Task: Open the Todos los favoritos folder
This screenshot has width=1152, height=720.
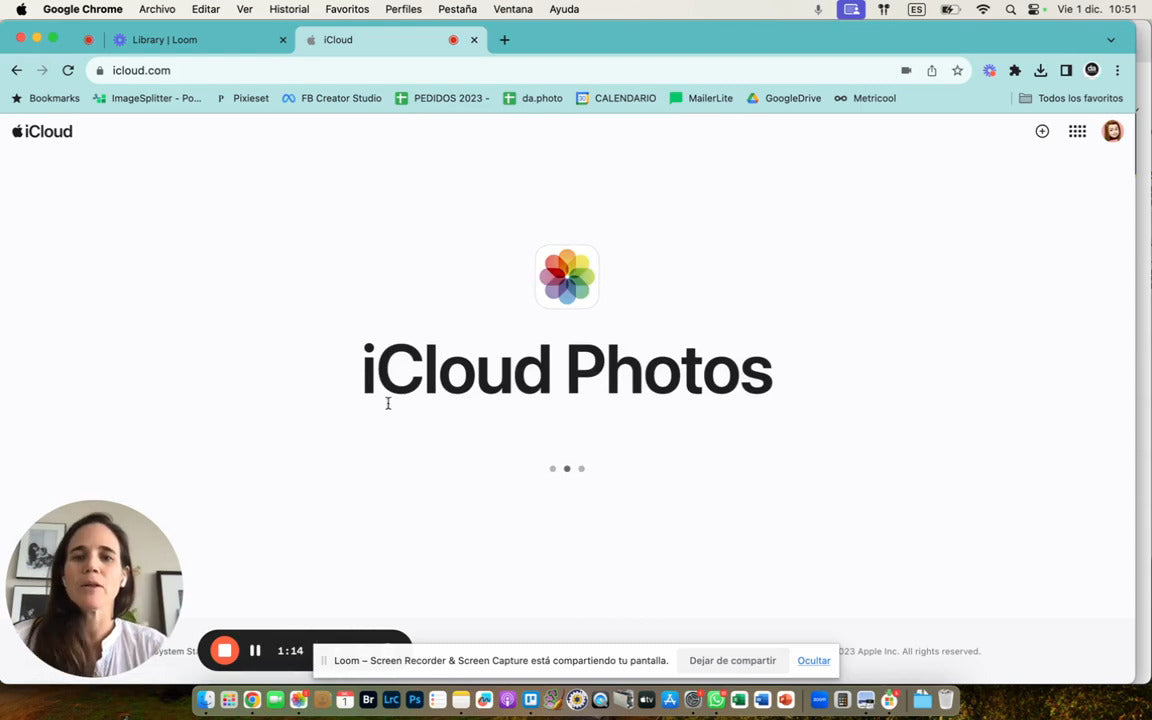Action: pos(1071,98)
